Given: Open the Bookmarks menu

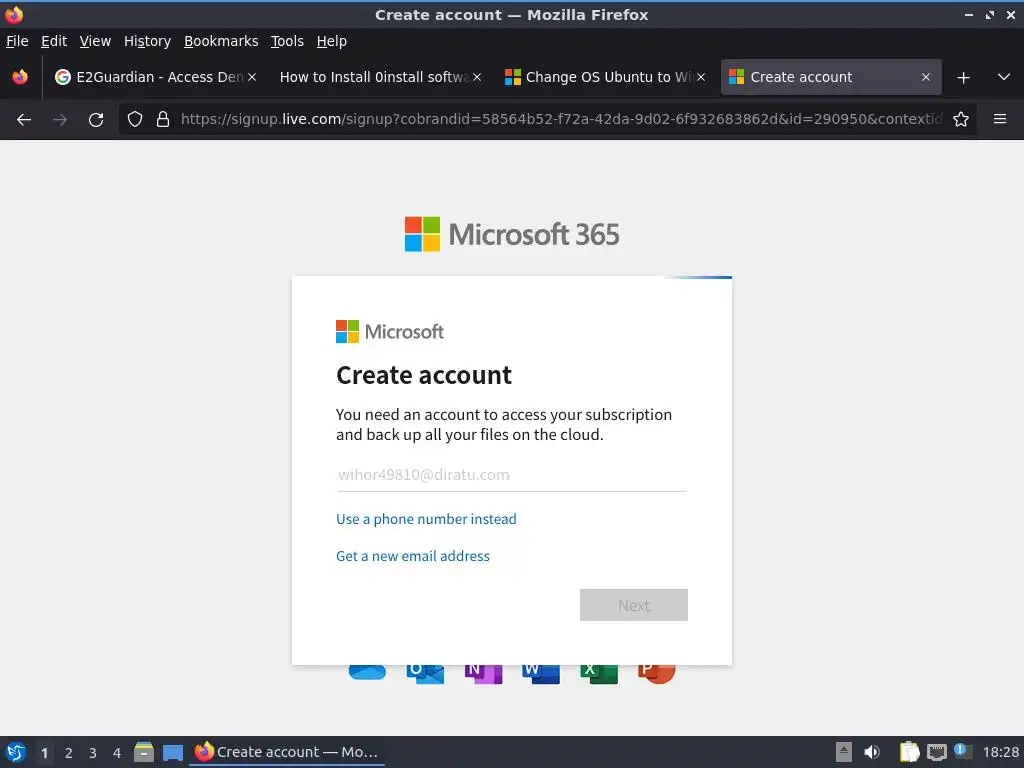Looking at the screenshot, I should pyautogui.click(x=221, y=41).
